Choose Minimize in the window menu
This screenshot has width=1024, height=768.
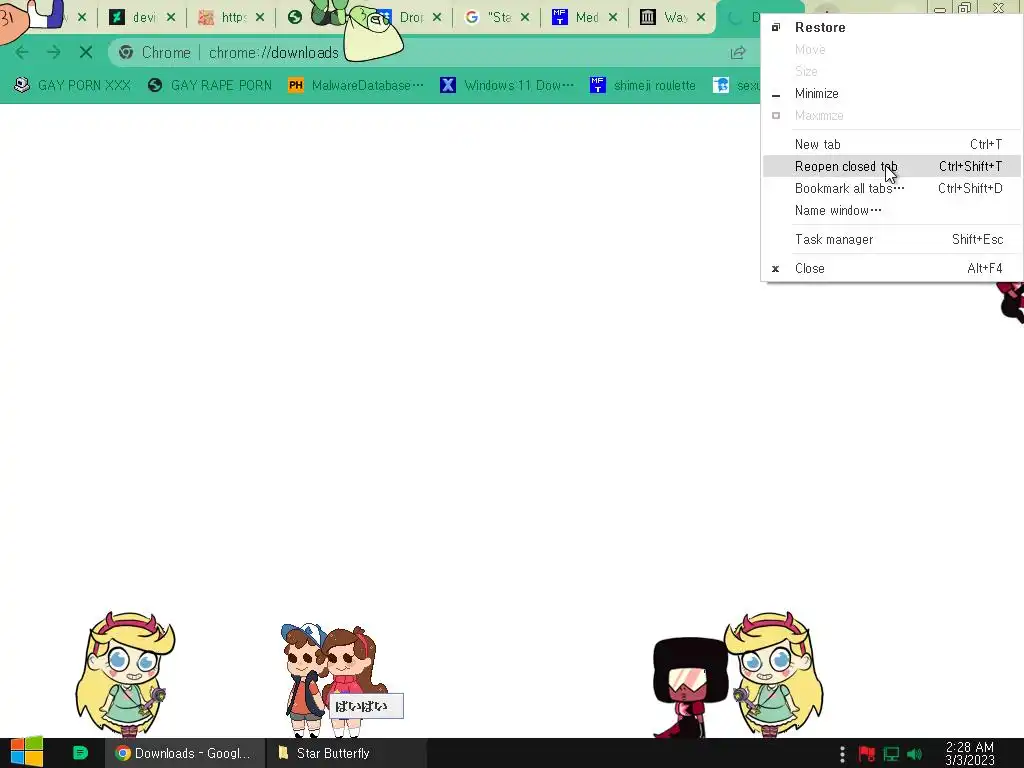(x=892, y=93)
